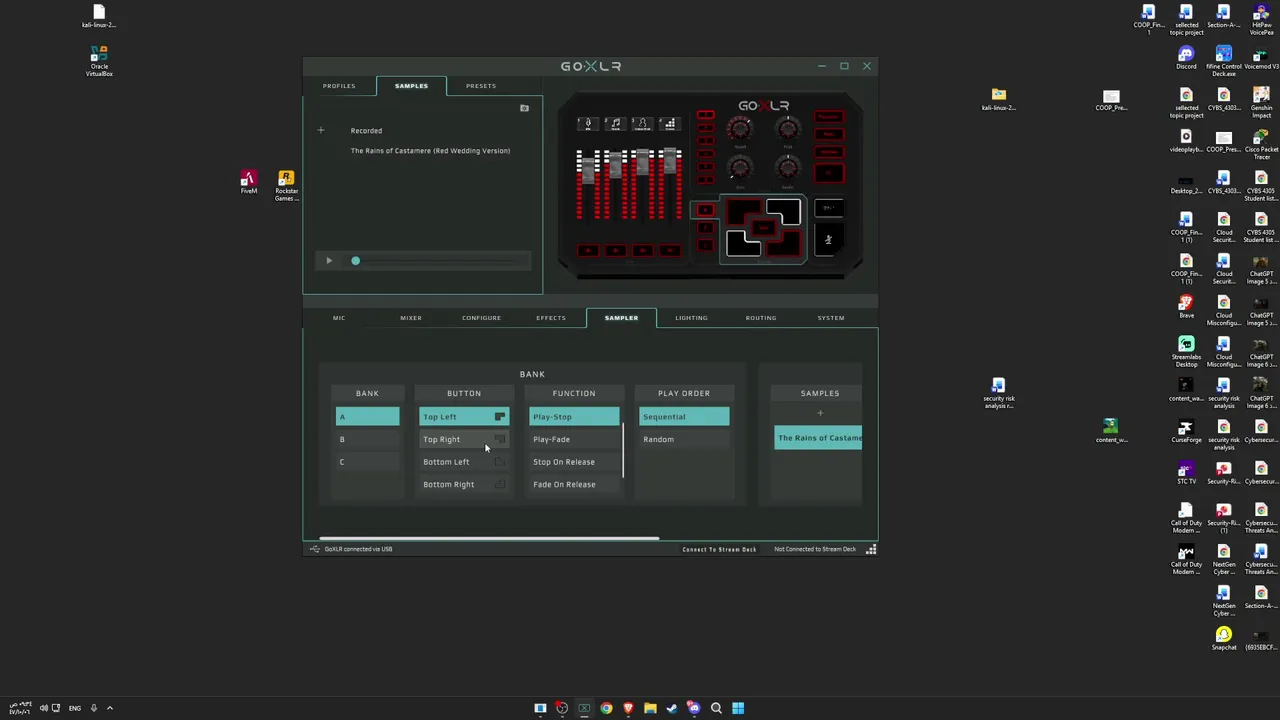Click the Windows Start button in taskbar
1280x720 pixels.
(738, 708)
